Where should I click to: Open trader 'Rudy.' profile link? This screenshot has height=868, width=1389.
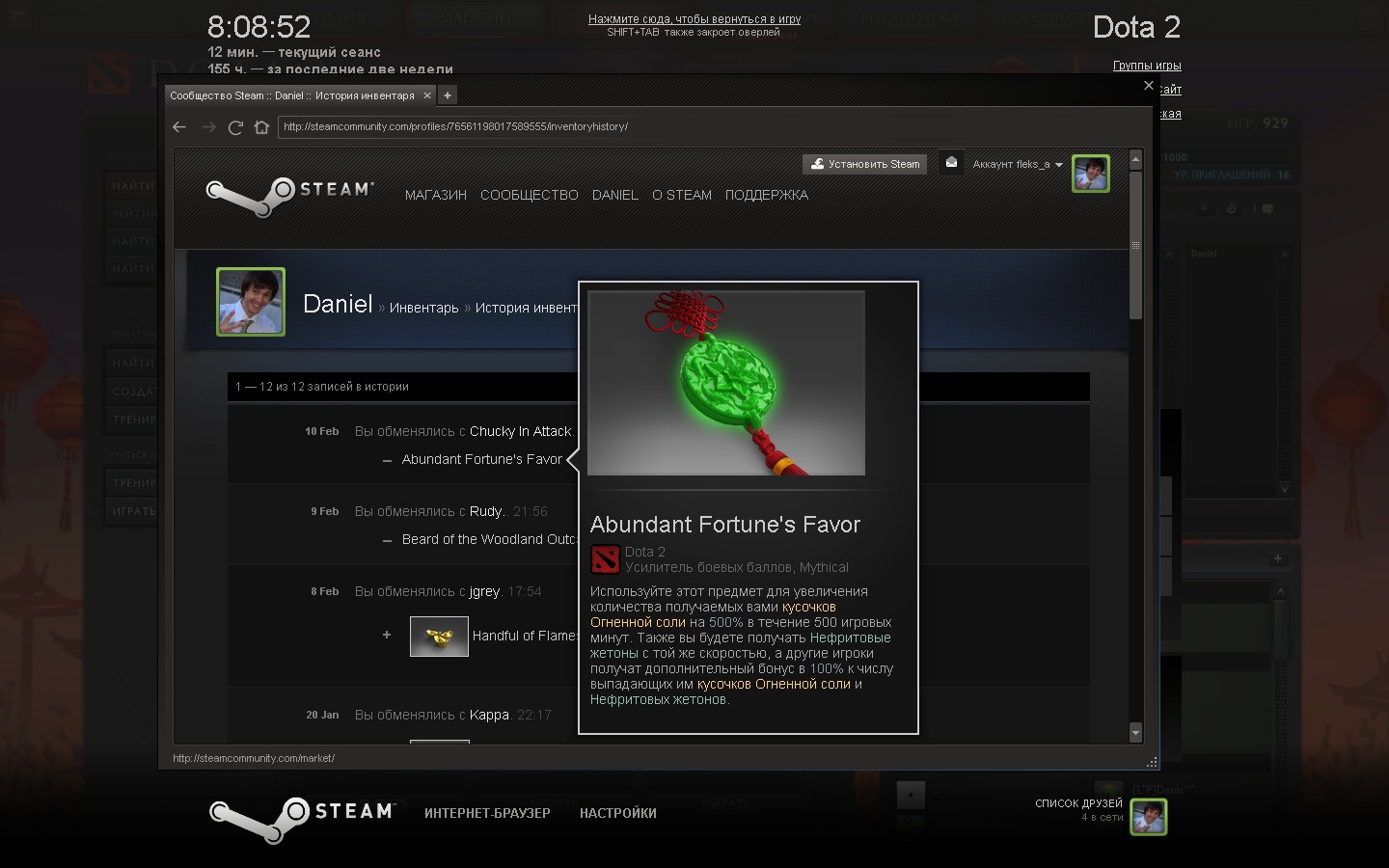pos(488,511)
